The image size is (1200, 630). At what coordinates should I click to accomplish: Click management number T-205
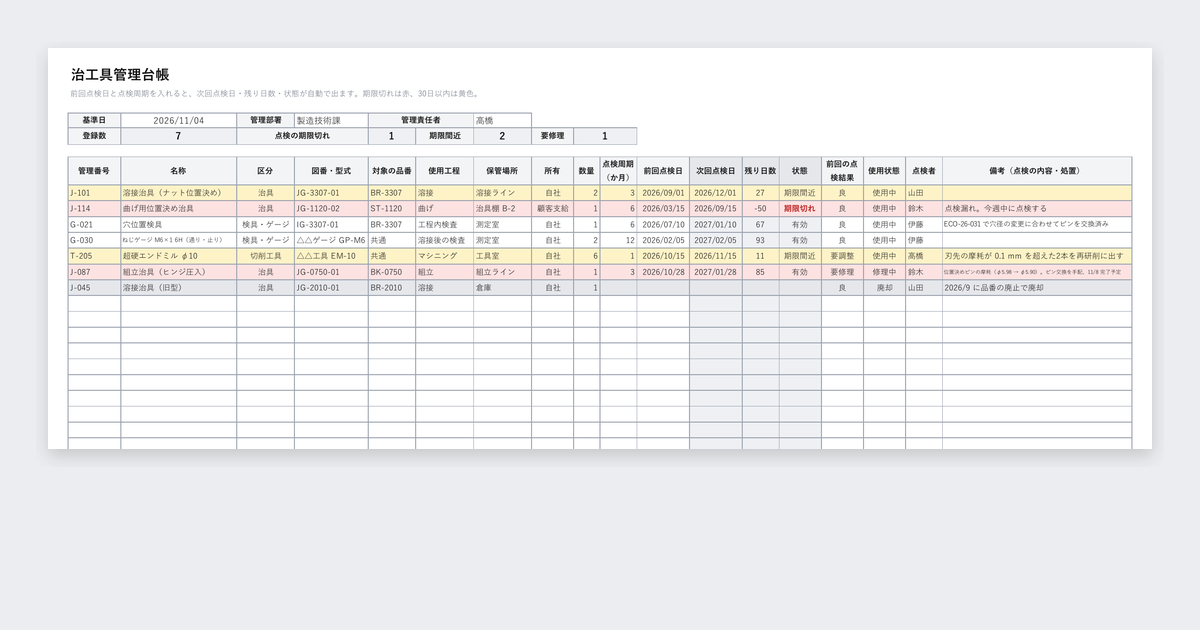pos(94,256)
